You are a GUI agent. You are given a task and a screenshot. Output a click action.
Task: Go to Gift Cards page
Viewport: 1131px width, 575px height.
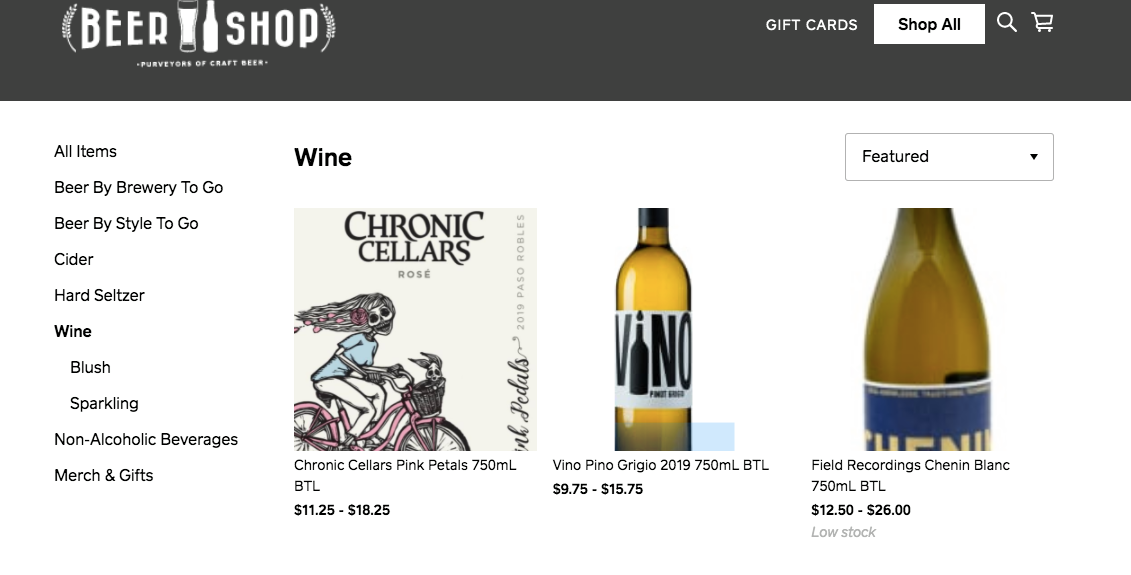point(811,25)
